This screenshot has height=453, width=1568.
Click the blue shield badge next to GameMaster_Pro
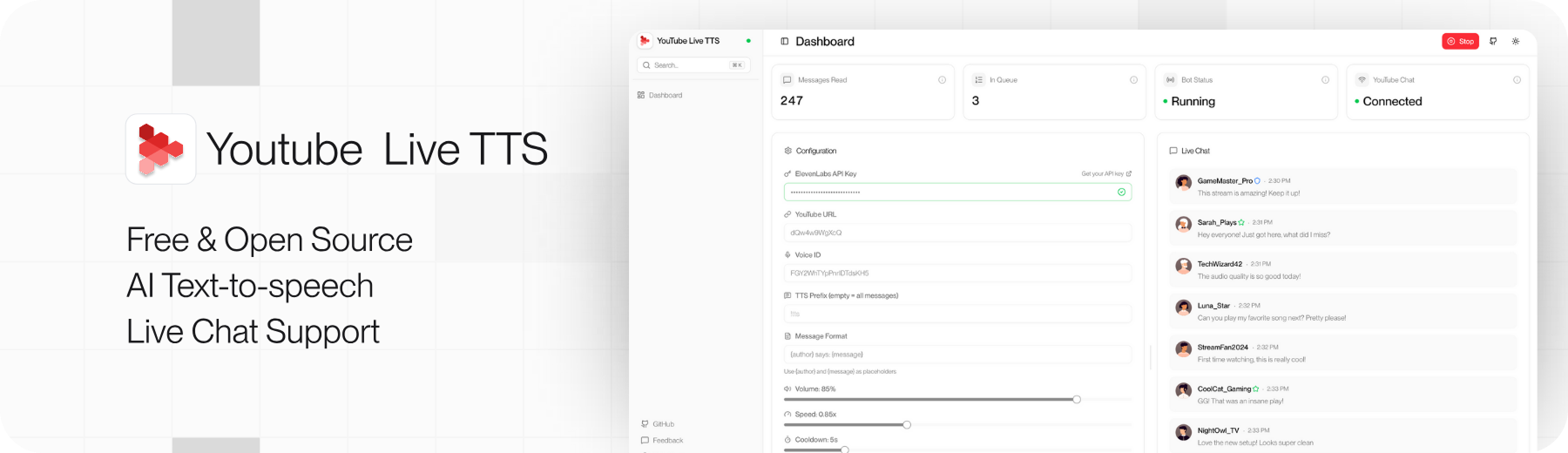pos(1257,181)
